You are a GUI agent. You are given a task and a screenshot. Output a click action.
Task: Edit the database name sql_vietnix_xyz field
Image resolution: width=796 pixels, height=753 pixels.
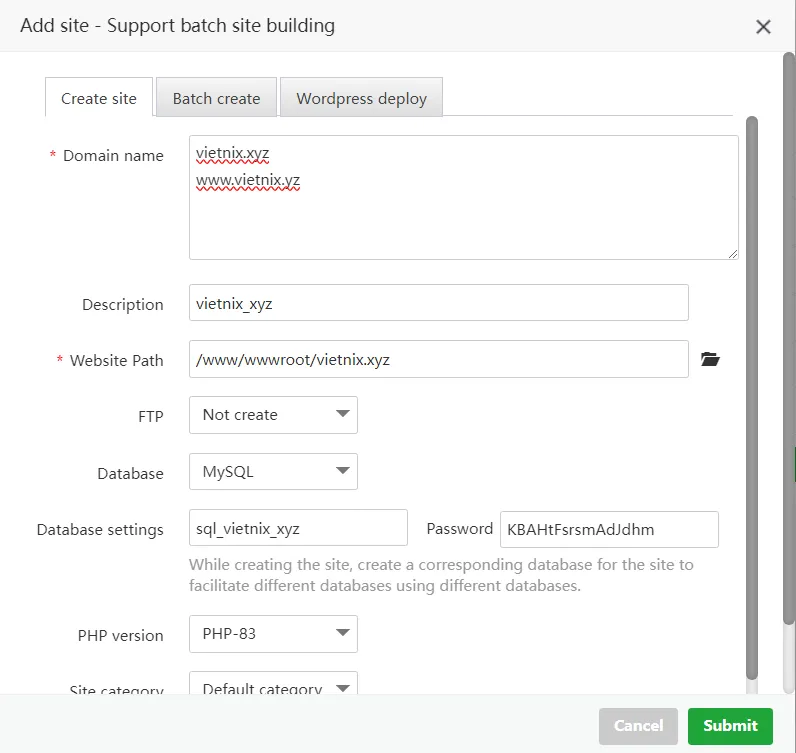(298, 529)
